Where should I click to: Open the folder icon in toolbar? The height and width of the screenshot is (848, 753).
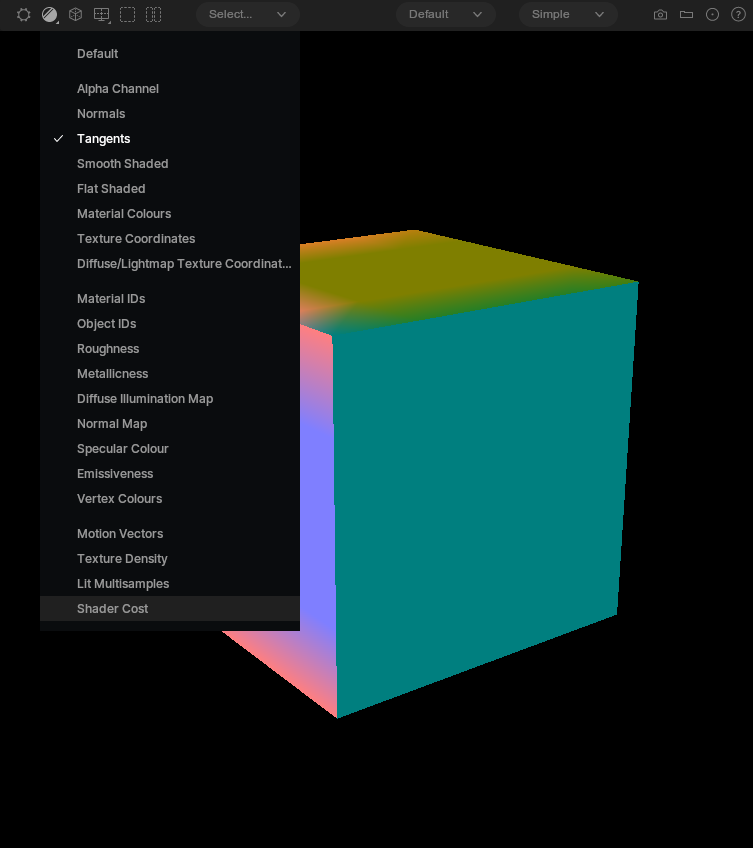(x=686, y=15)
